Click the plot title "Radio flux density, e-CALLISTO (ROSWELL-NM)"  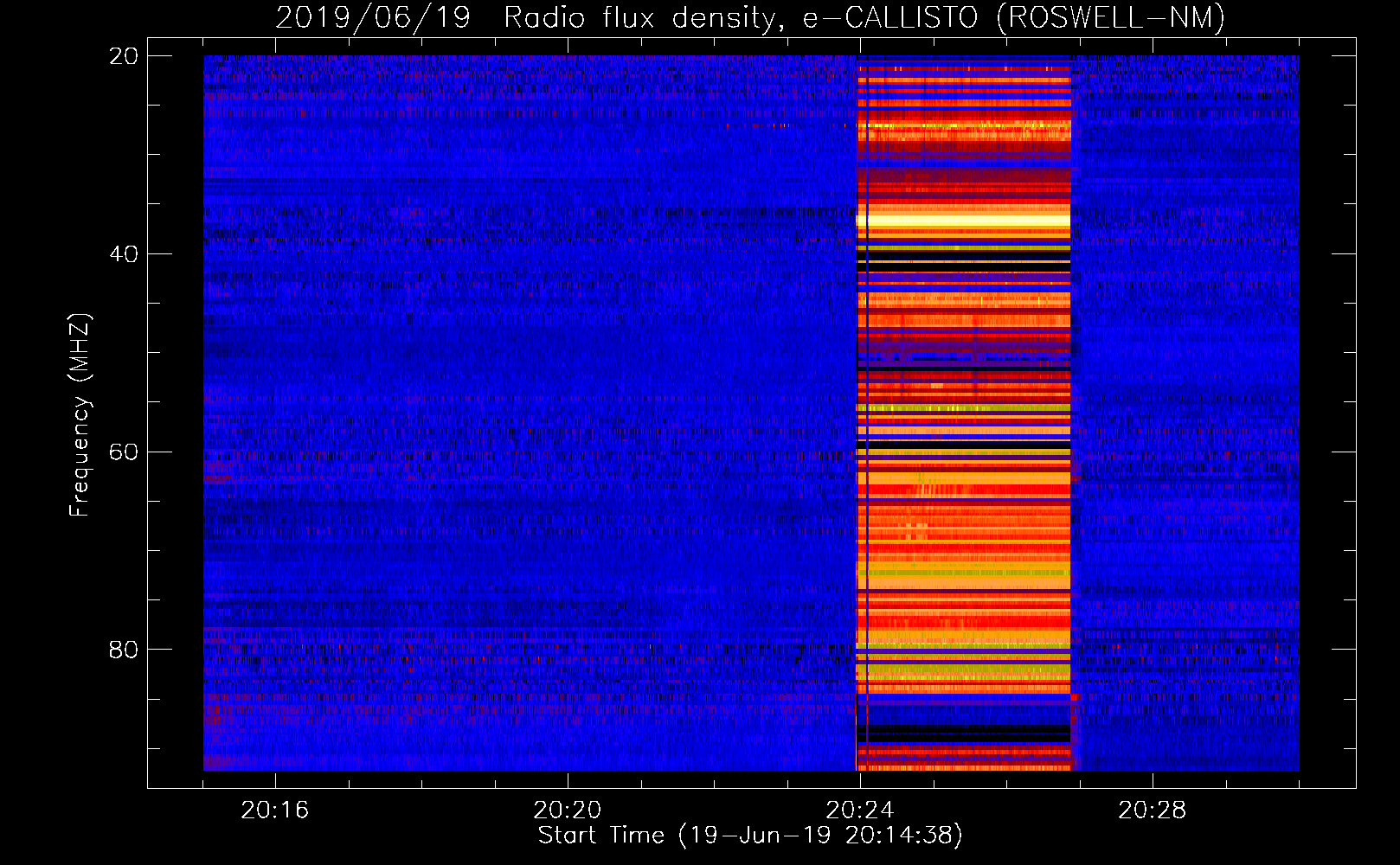tap(864, 17)
